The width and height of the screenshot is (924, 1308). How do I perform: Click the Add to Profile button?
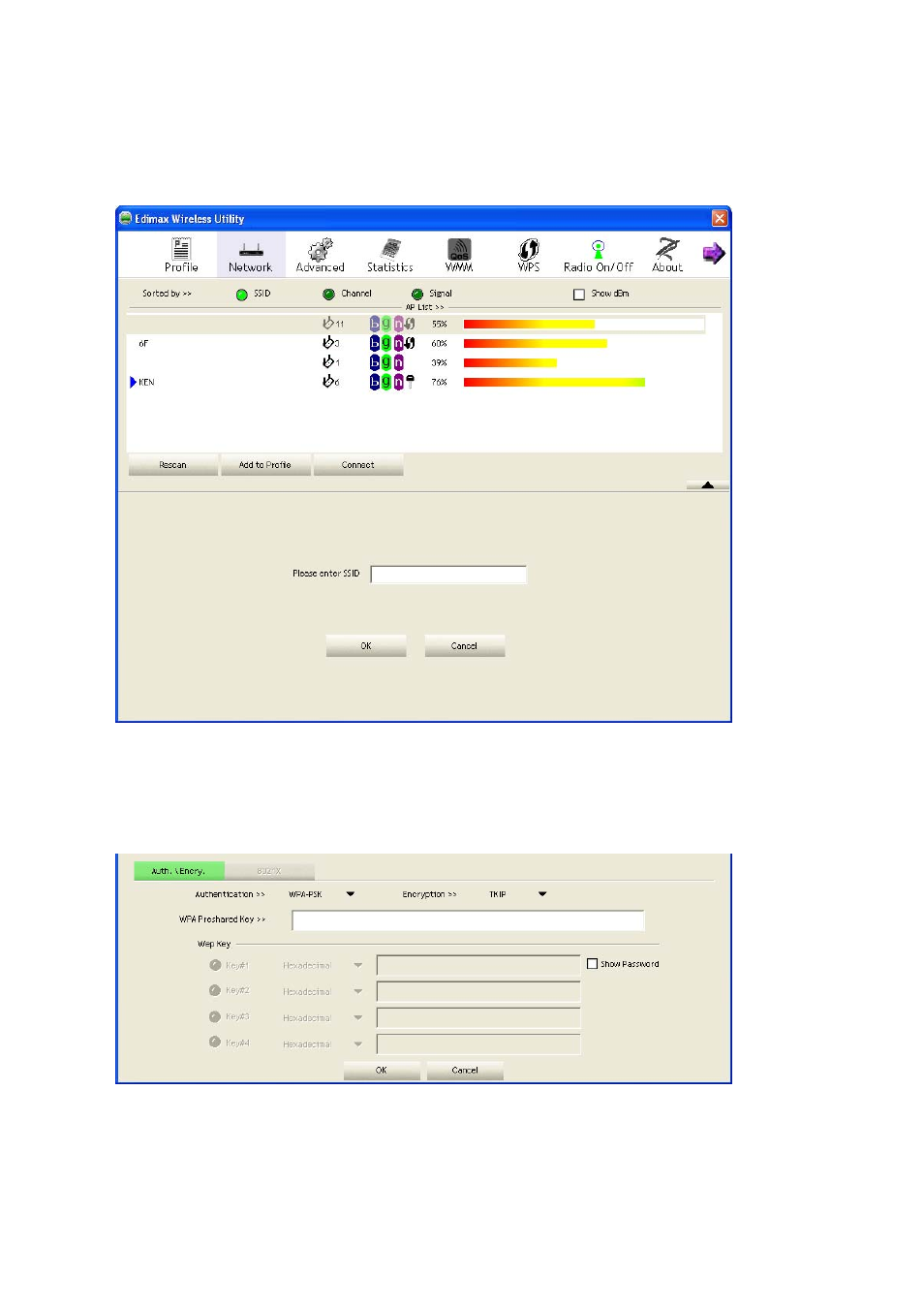[265, 465]
